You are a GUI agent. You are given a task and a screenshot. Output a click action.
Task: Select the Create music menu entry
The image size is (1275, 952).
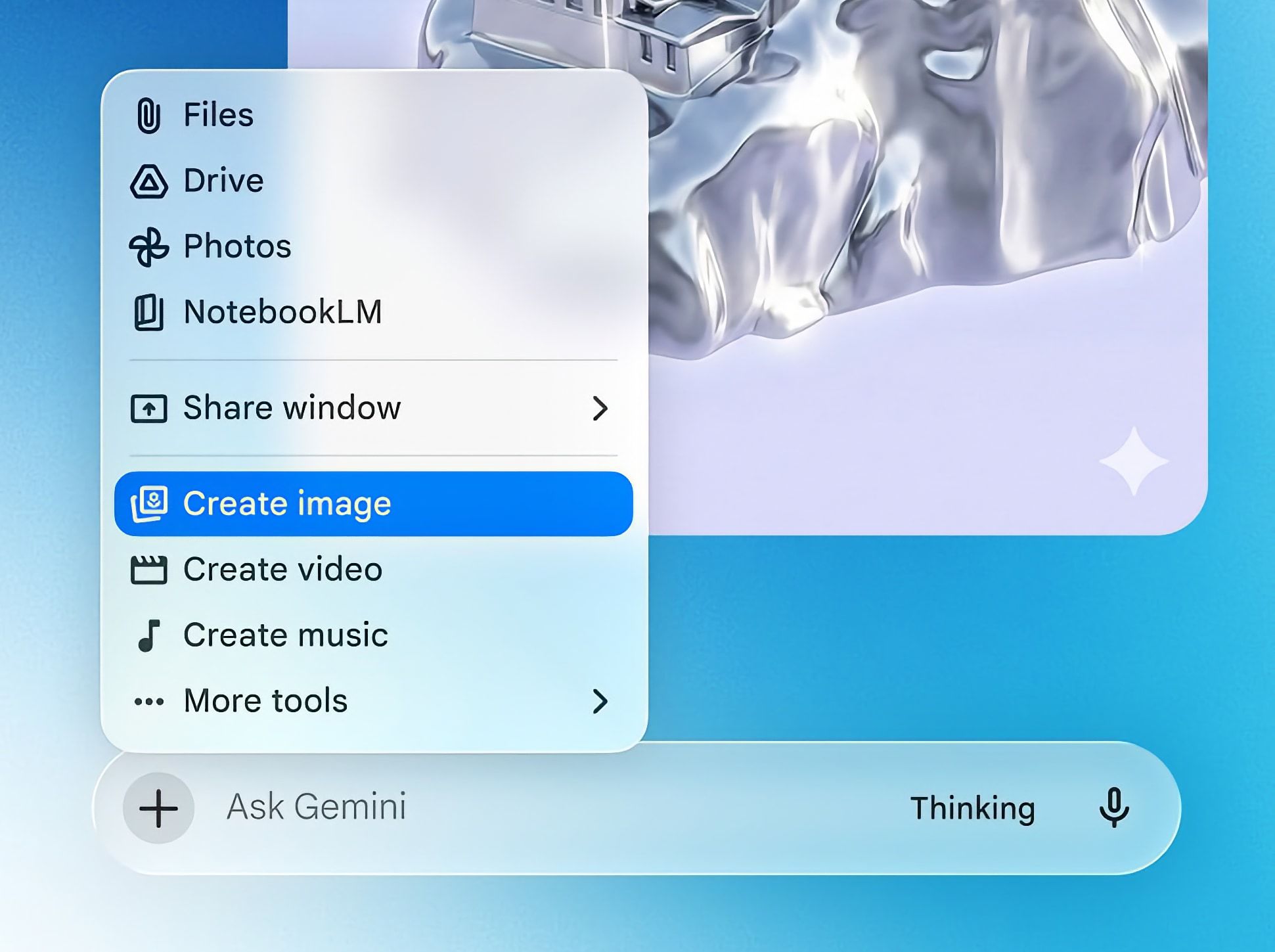tap(286, 635)
